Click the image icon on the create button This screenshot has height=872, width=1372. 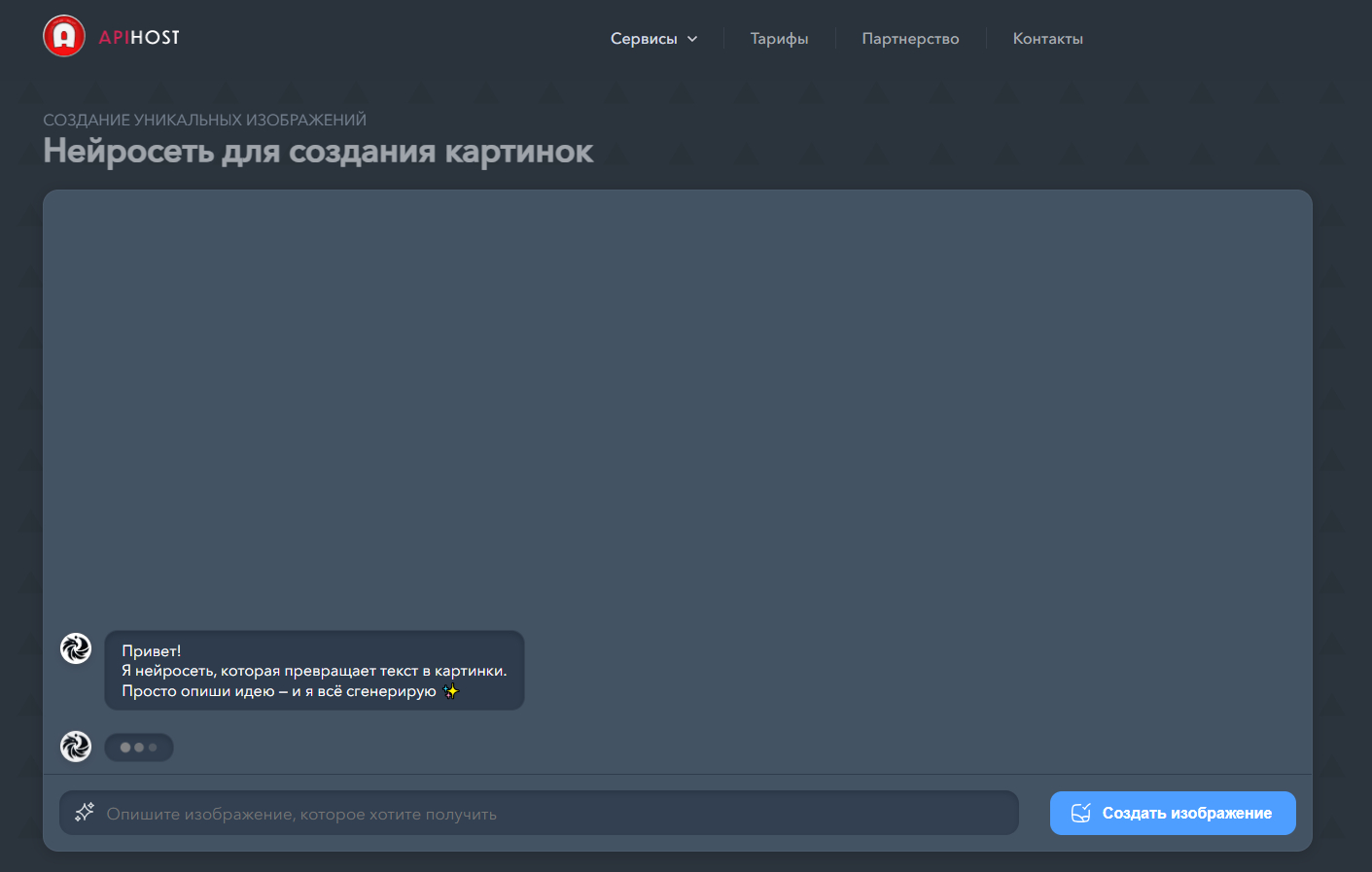point(1080,813)
